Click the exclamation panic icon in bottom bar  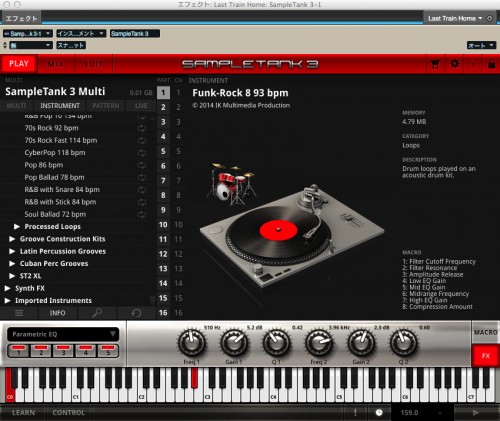click(x=355, y=413)
